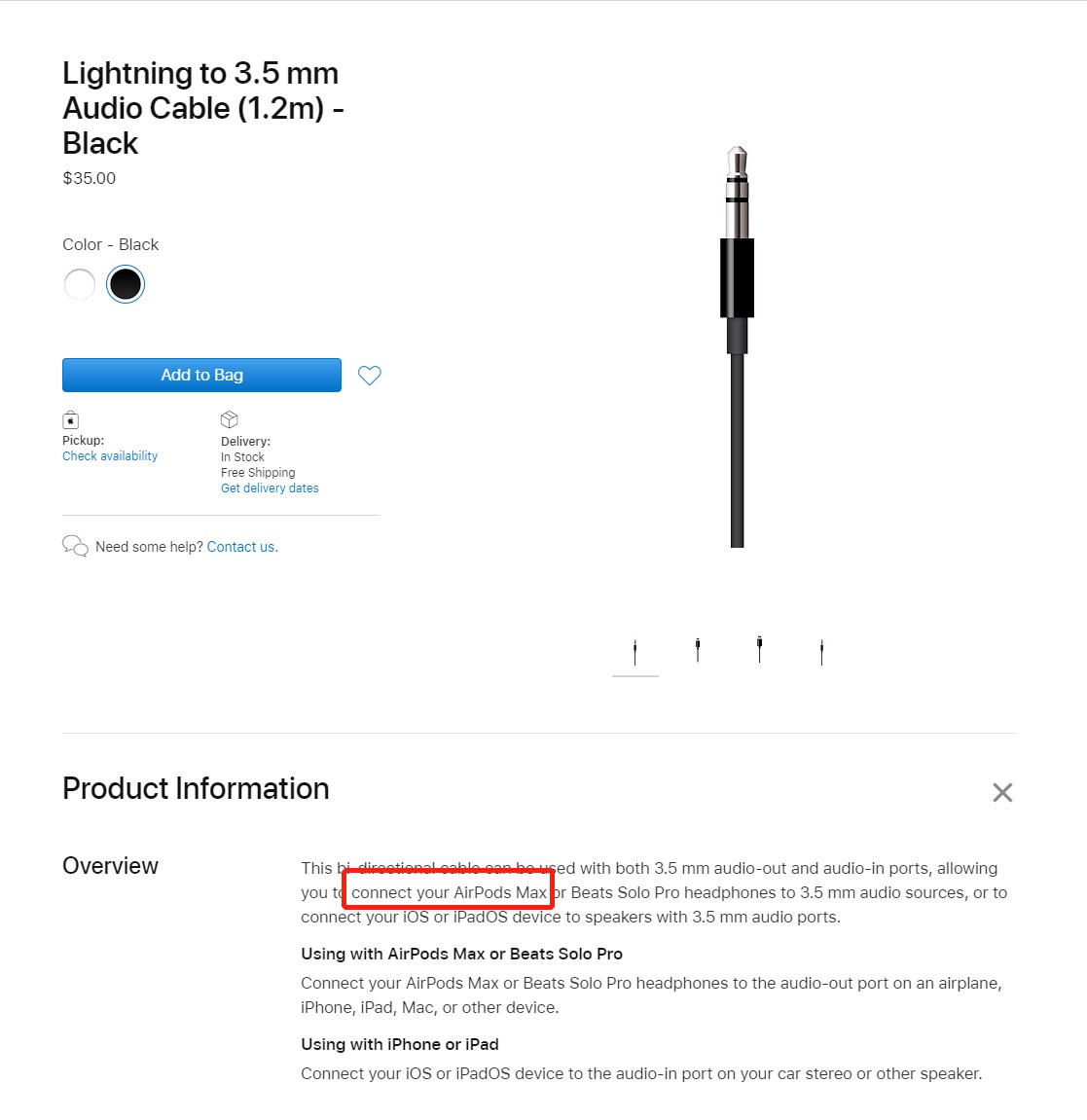Click the product title Lightning to 3.5 mm
The height and width of the screenshot is (1120, 1087).
pyautogui.click(x=200, y=73)
